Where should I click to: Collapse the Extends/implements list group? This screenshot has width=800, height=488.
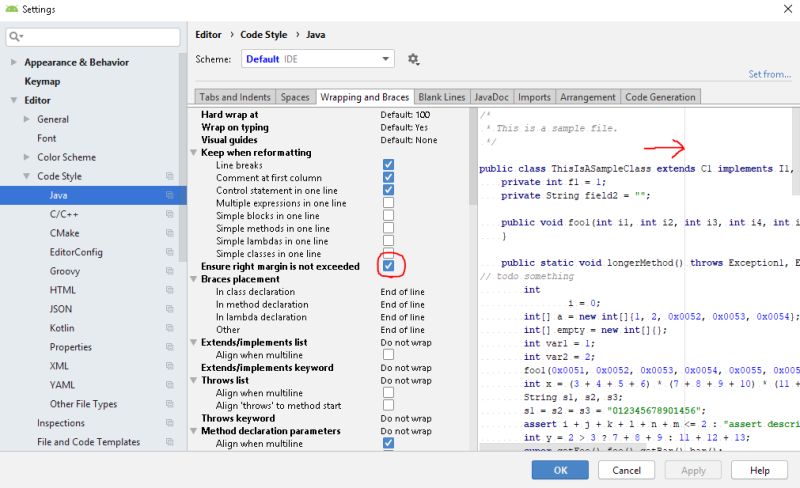pos(194,343)
